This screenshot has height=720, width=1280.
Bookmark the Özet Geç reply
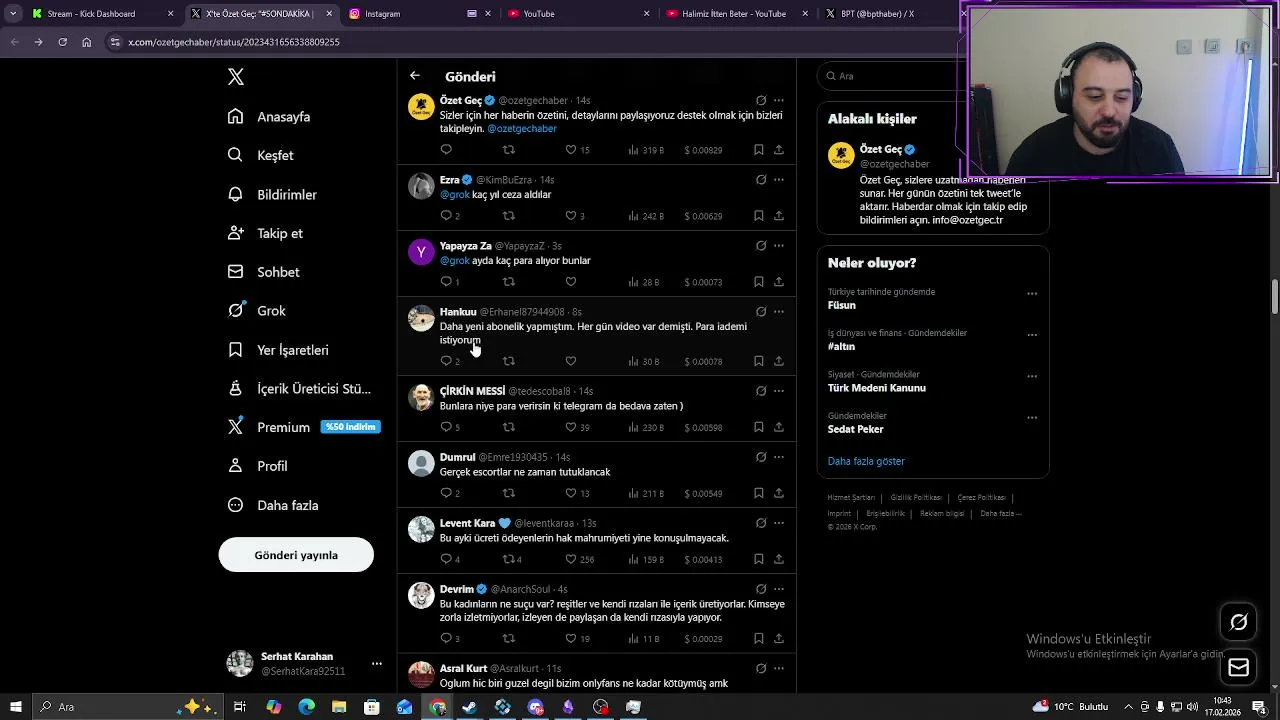pyautogui.click(x=759, y=150)
